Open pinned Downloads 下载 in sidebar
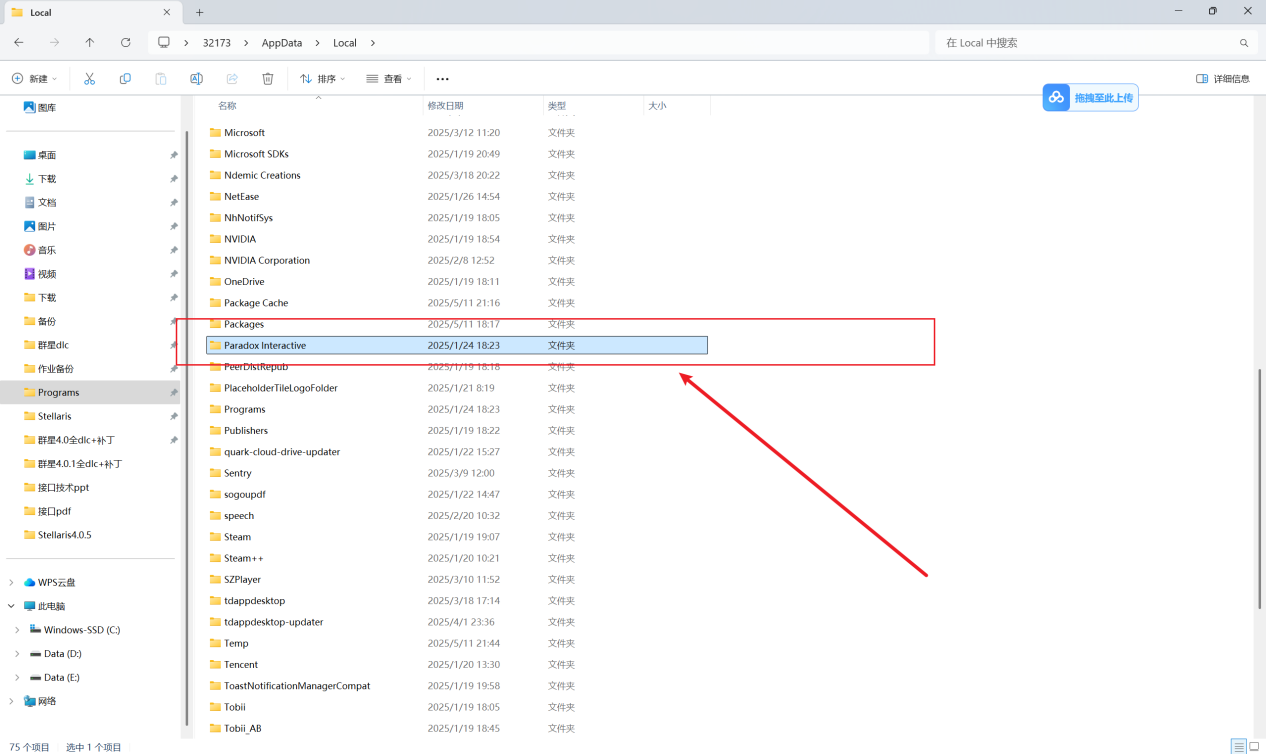This screenshot has height=754, width=1266. click(40, 179)
